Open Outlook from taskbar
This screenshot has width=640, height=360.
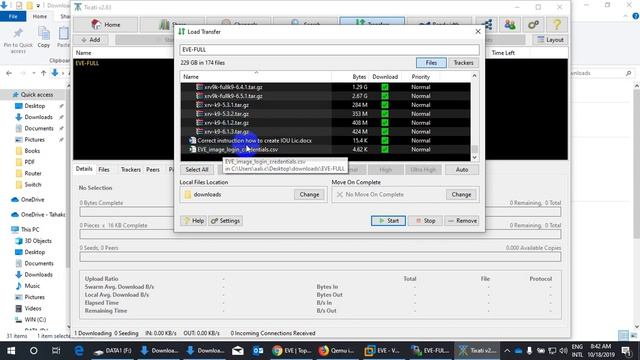[x=258, y=351]
